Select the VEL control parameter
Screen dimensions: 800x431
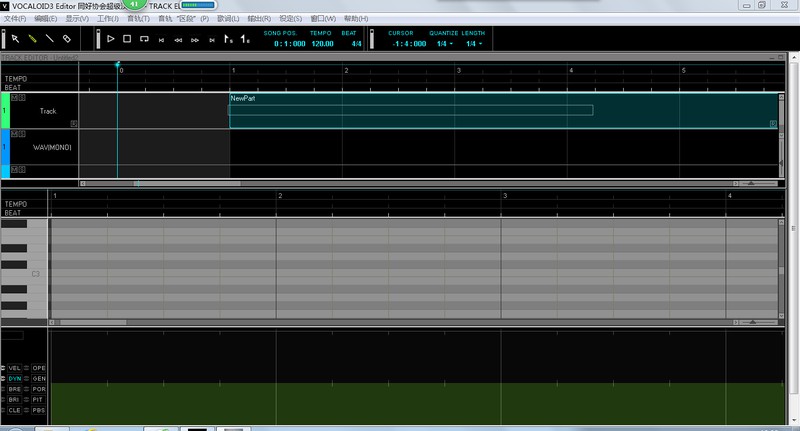(x=14, y=368)
